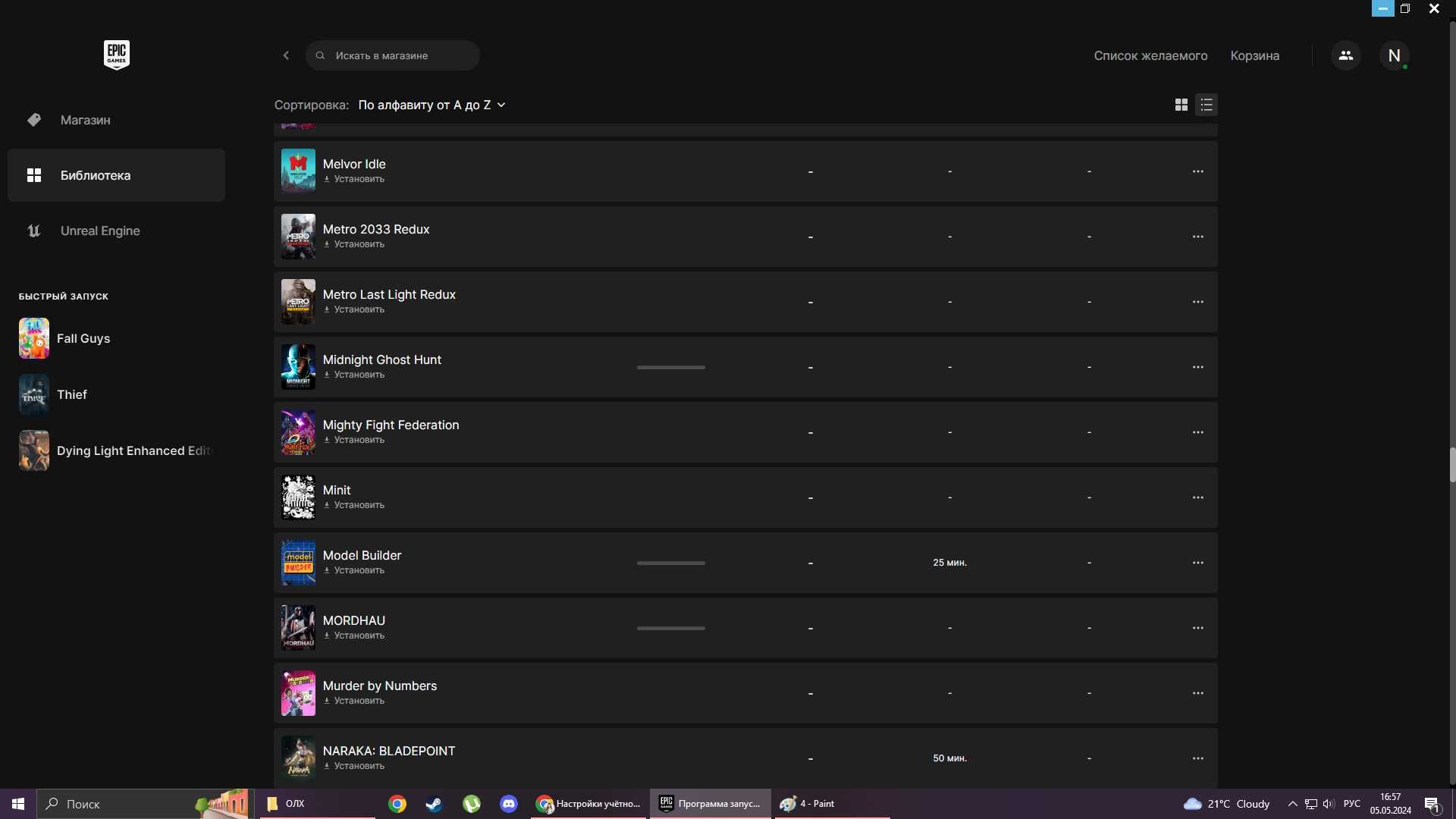
Task: Open more options for Metro Last Light Redux
Action: click(x=1197, y=302)
